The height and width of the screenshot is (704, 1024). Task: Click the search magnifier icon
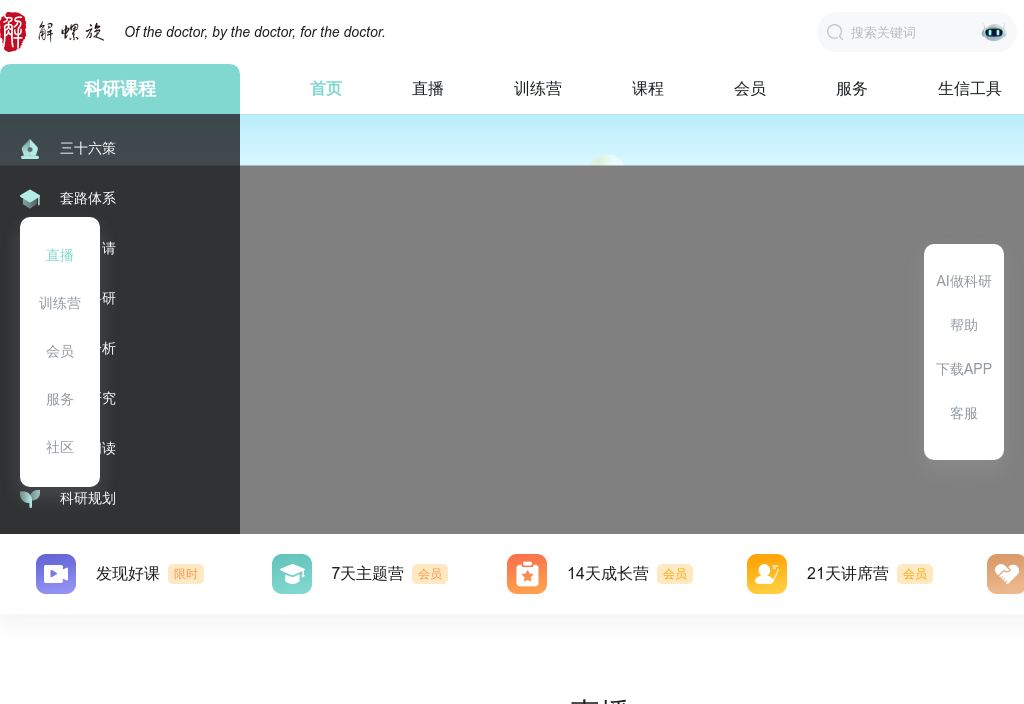[835, 32]
